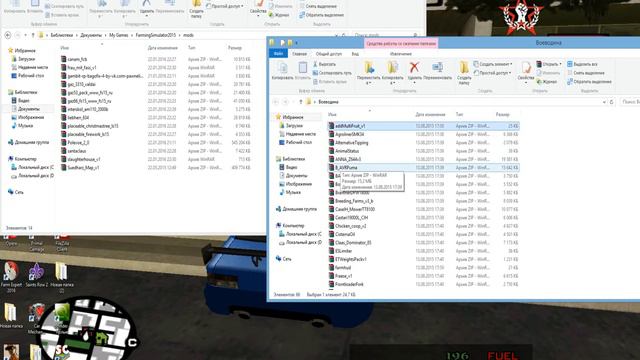This screenshot has height=360, width=640.
Task: Click the Back arrow in Воеводина window
Action: tap(276, 102)
